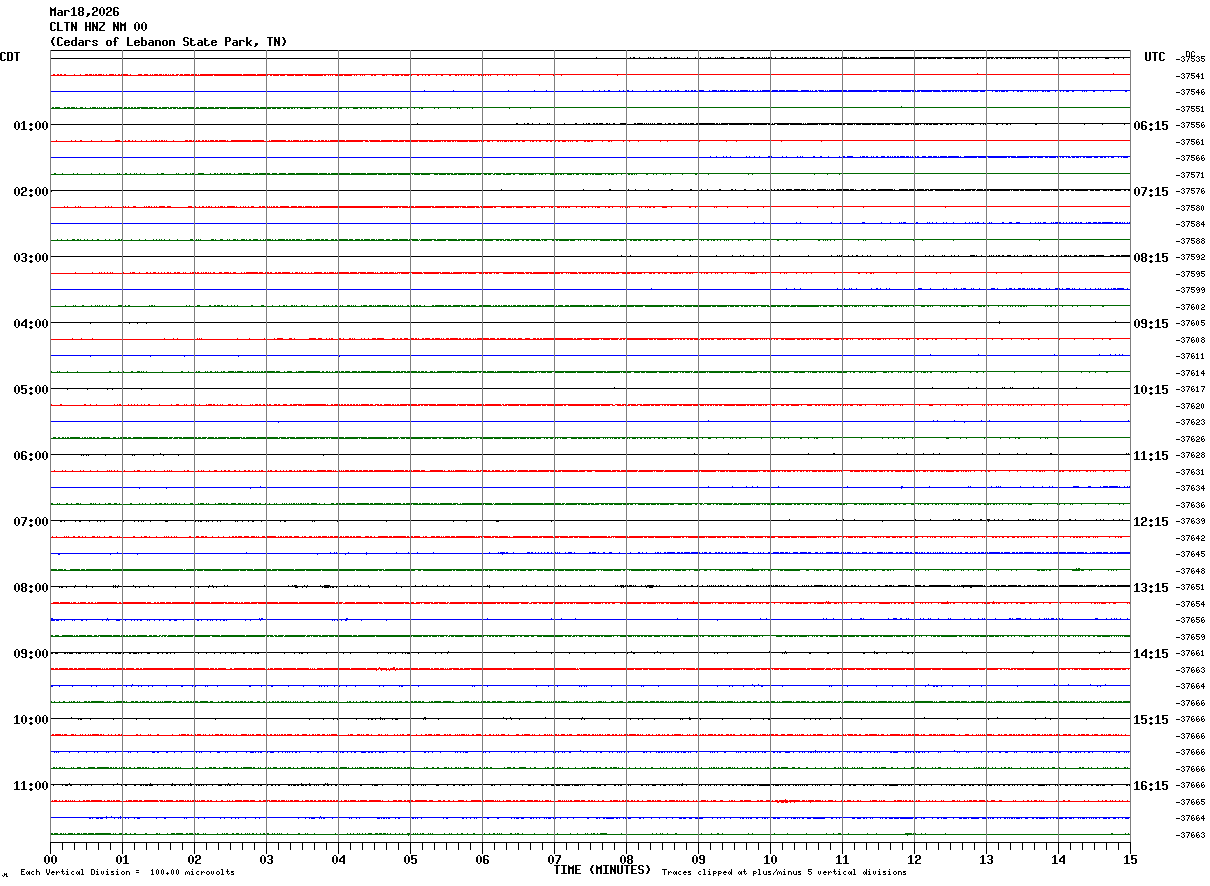Click the 'CDT' timezone label
The height and width of the screenshot is (886, 1210).
10,57
